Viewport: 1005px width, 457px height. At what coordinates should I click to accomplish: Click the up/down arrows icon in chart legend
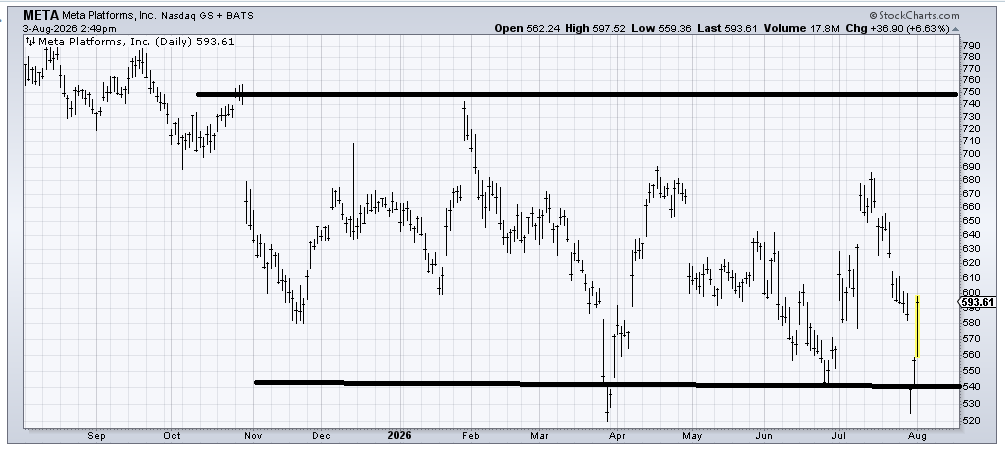tap(30, 42)
